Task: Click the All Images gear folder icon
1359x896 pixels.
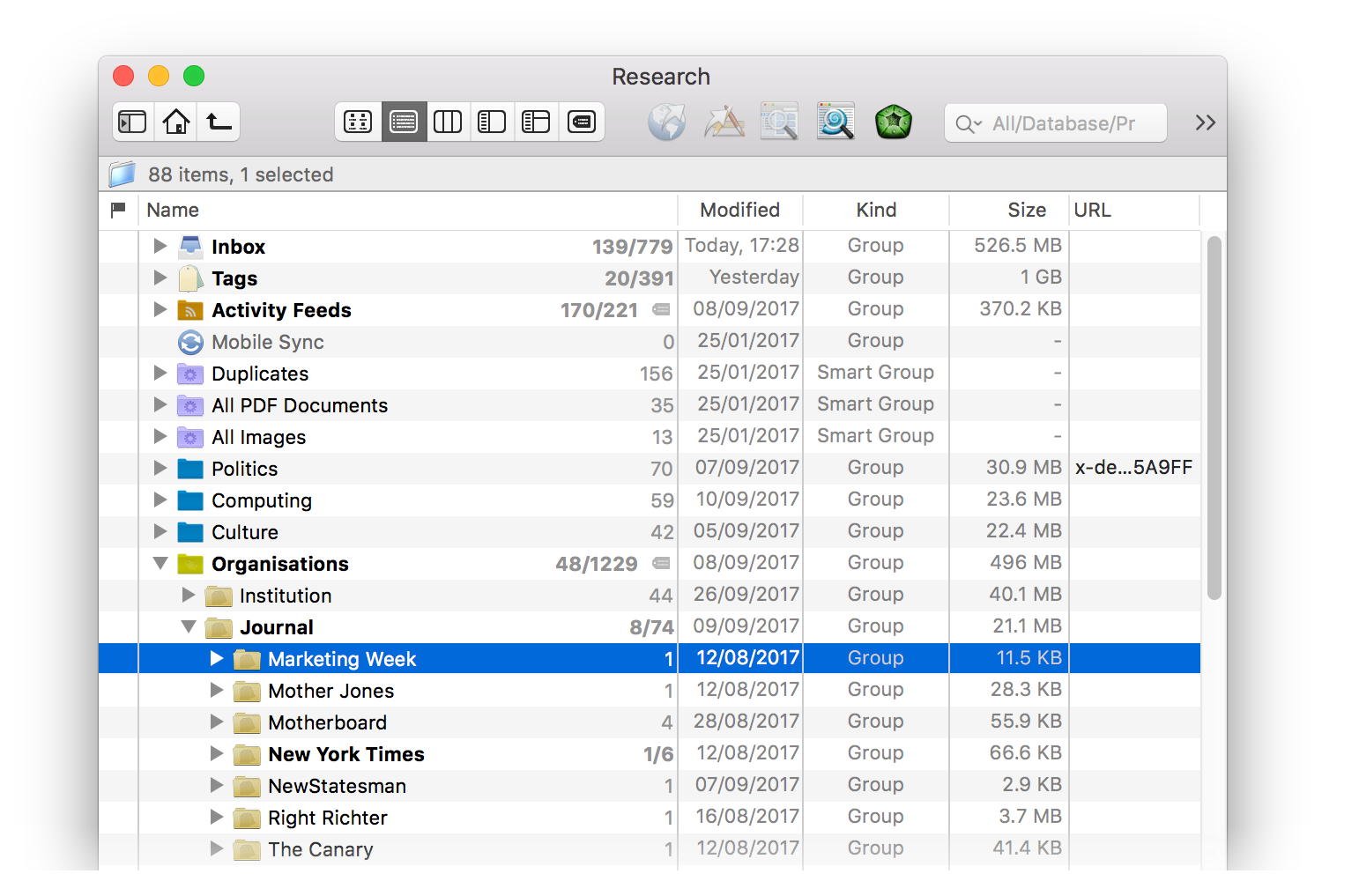Action: (x=190, y=437)
